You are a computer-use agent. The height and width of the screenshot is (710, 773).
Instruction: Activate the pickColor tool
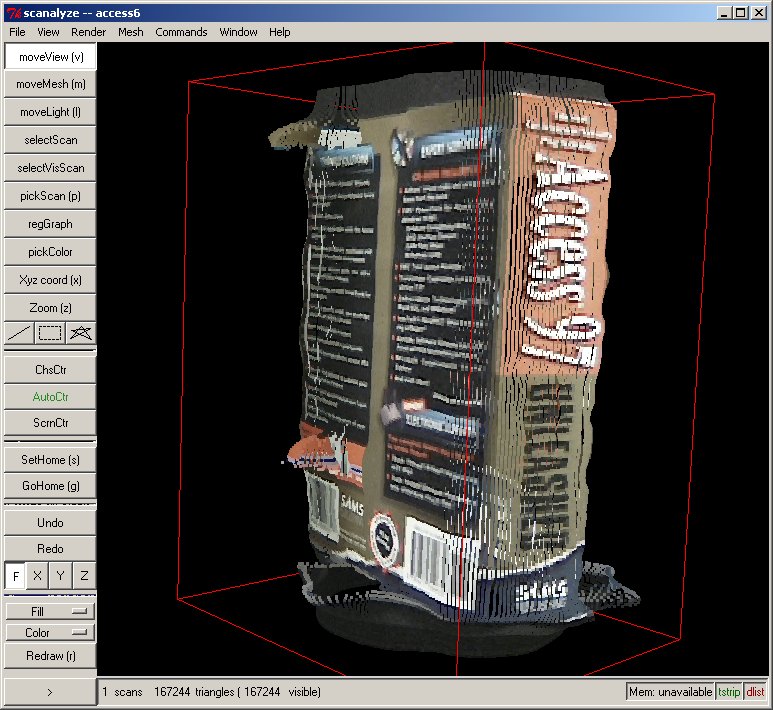(50, 251)
